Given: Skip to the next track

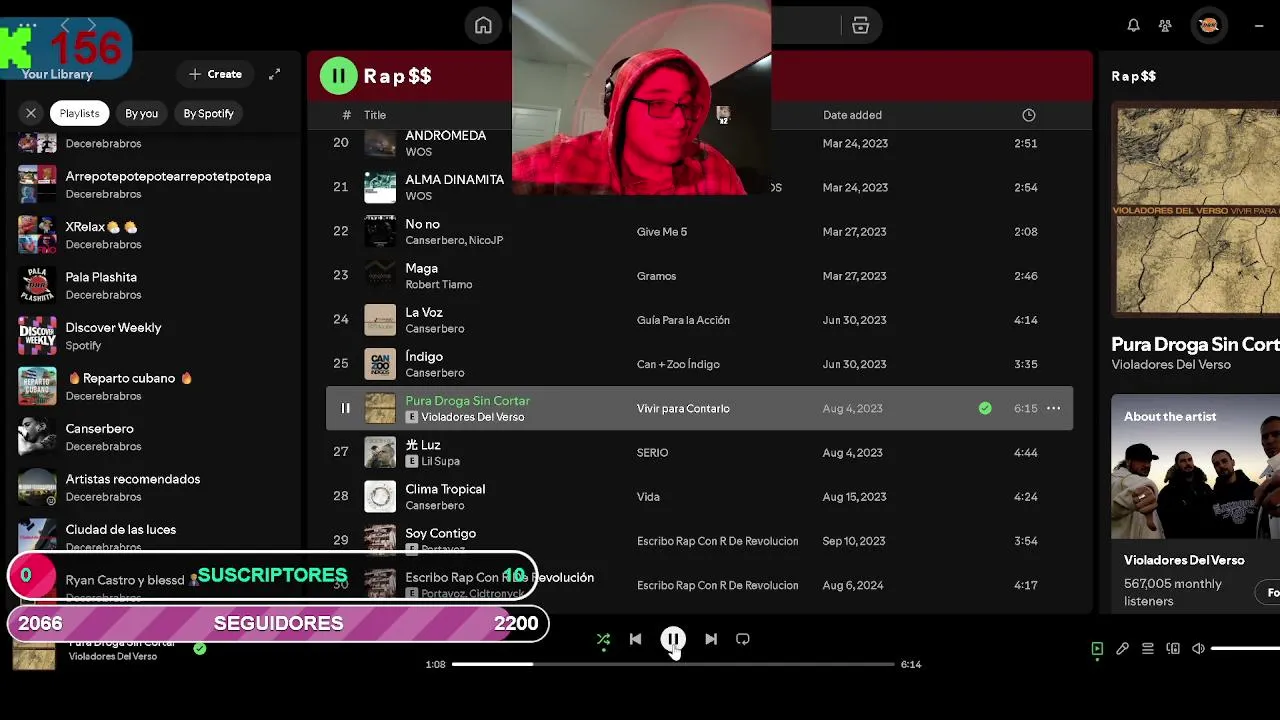Looking at the screenshot, I should [x=711, y=639].
